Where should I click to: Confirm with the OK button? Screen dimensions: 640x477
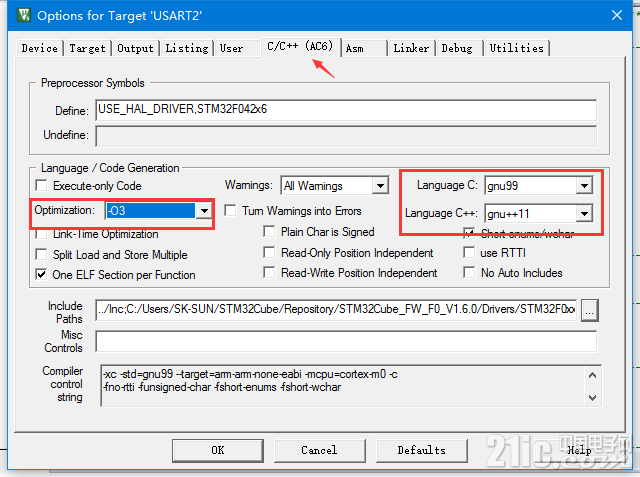pyautogui.click(x=218, y=450)
